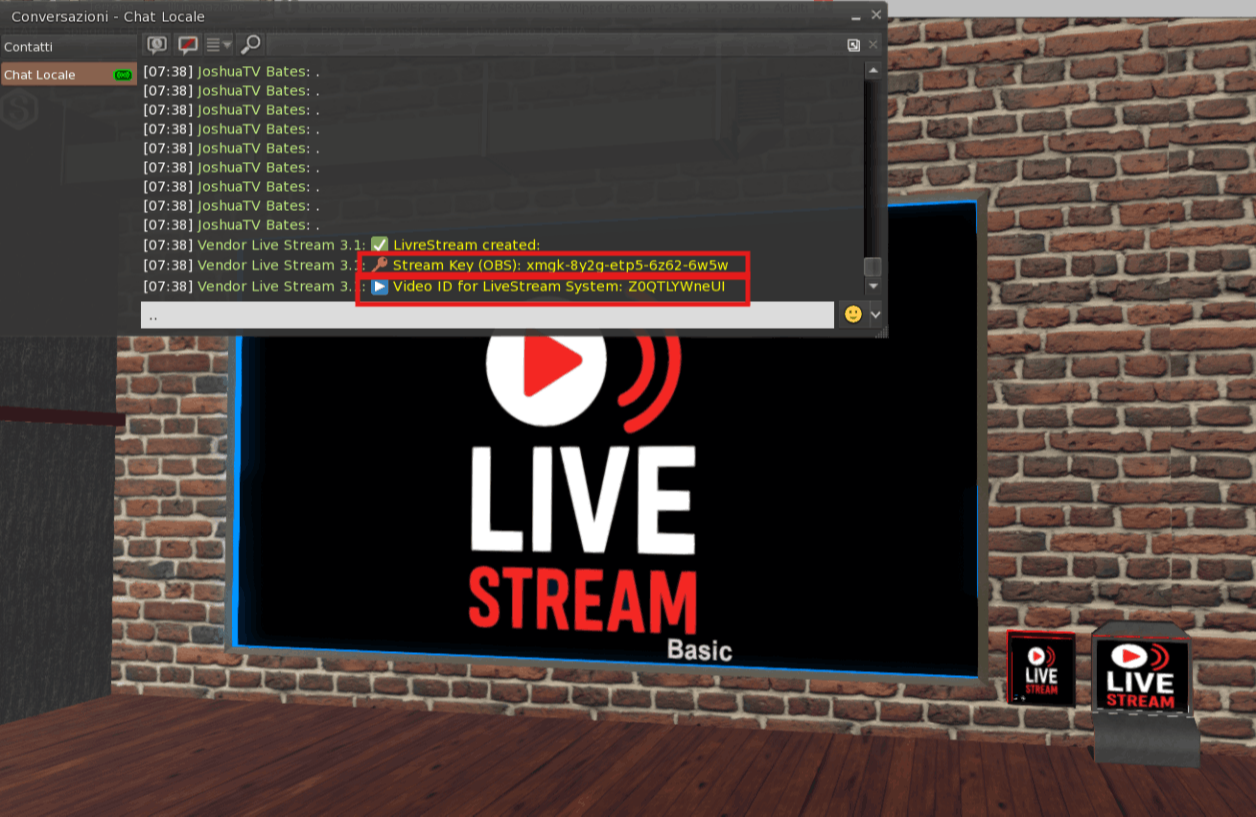Screen dimensions: 1256x817
Task: Minimize the Conversazioni window
Action: pos(857,15)
